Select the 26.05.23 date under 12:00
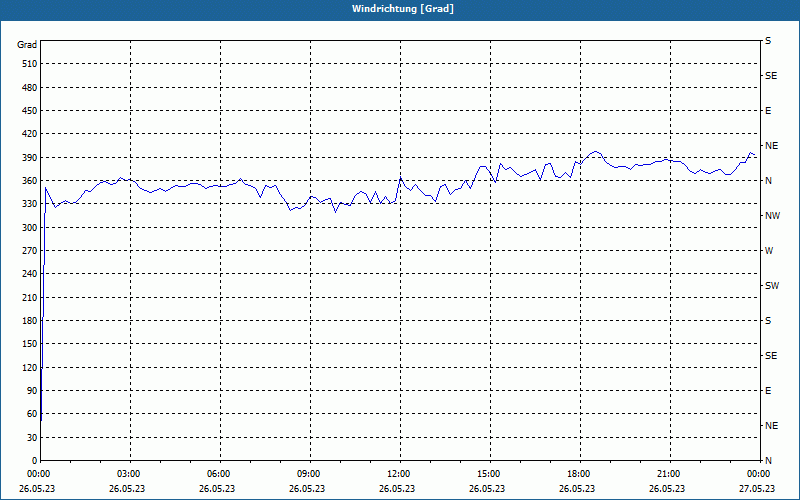The width and height of the screenshot is (800, 500). point(397,489)
